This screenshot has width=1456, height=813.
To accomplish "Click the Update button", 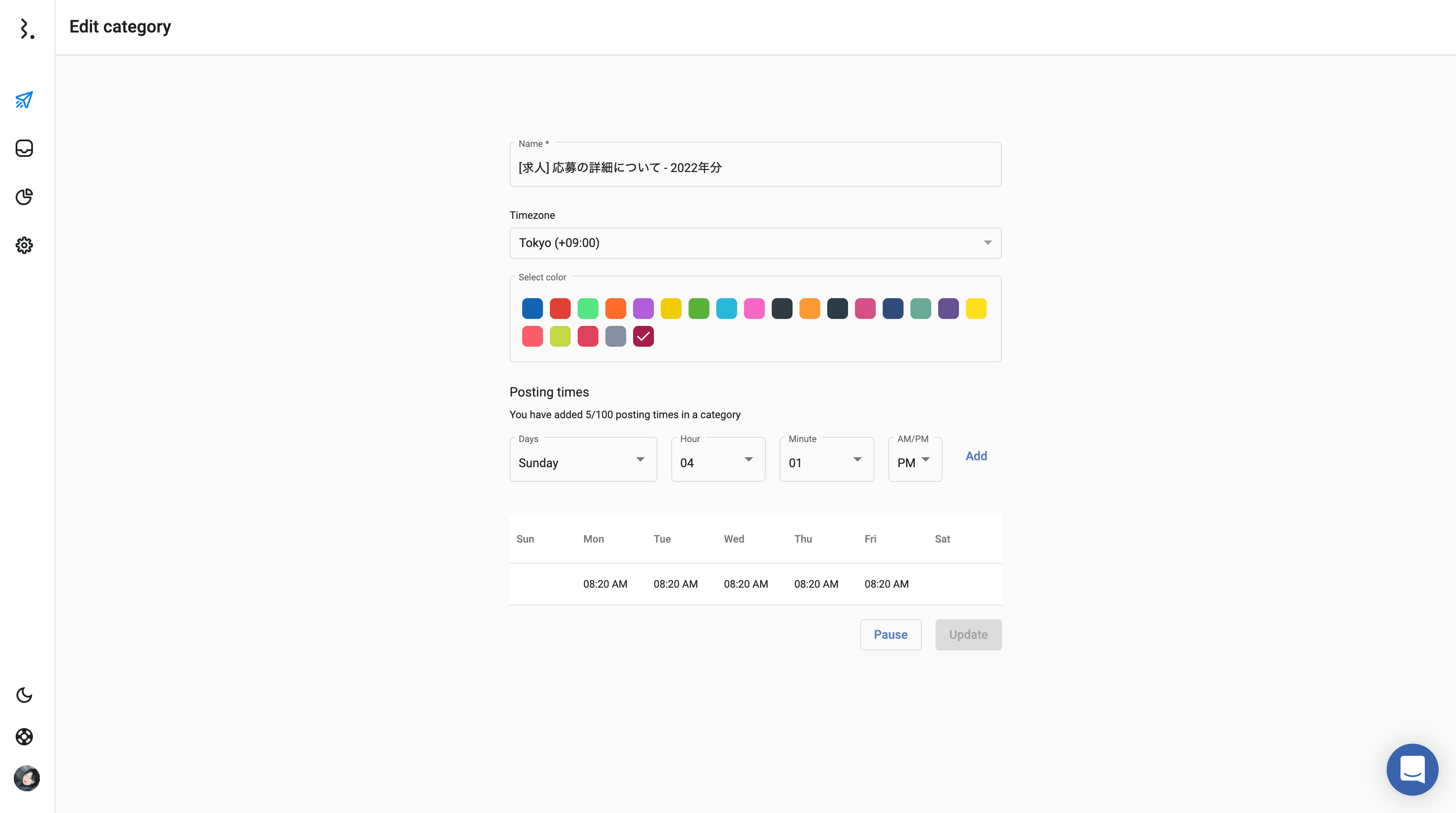I will tap(968, 634).
